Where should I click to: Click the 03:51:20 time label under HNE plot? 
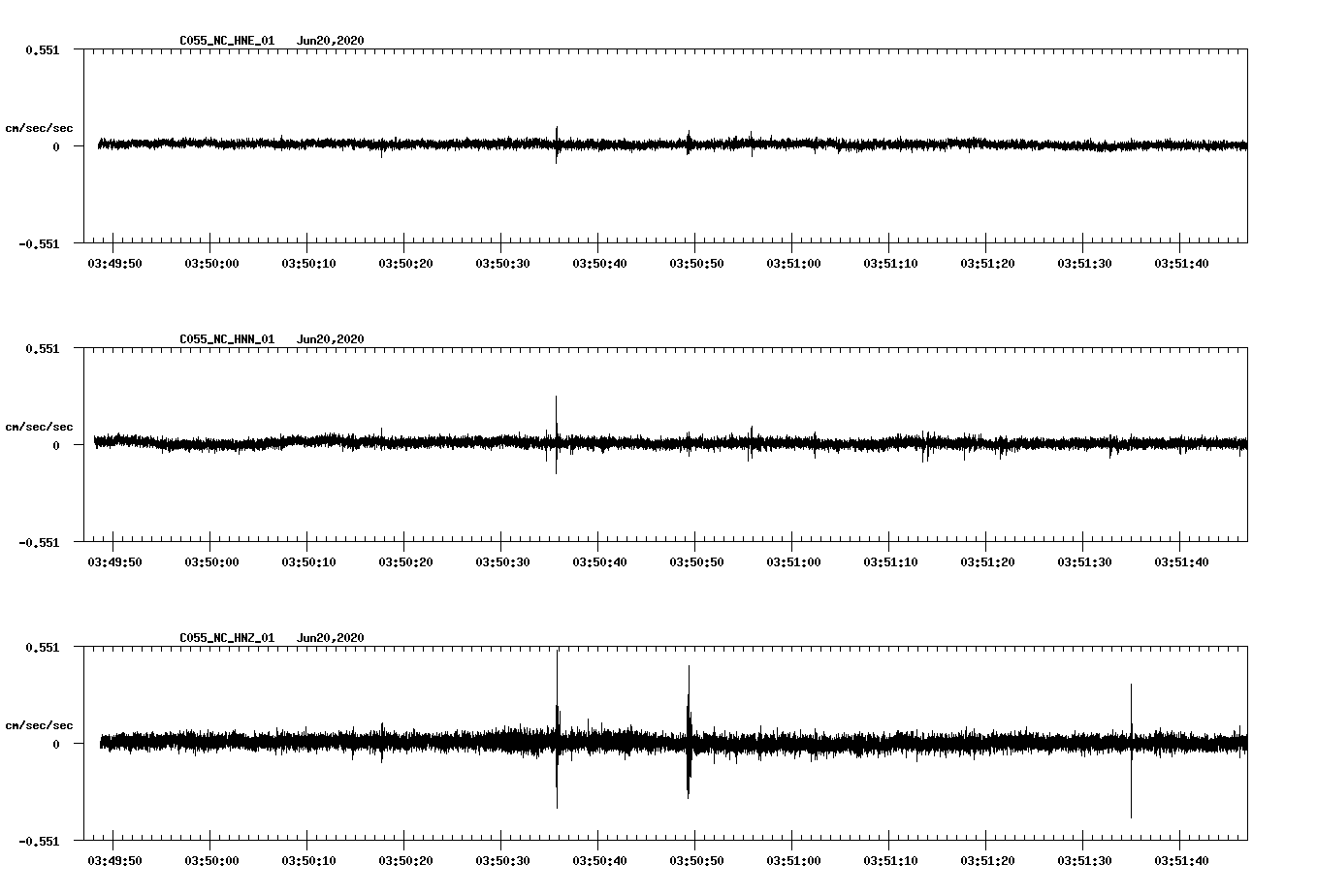(x=987, y=264)
